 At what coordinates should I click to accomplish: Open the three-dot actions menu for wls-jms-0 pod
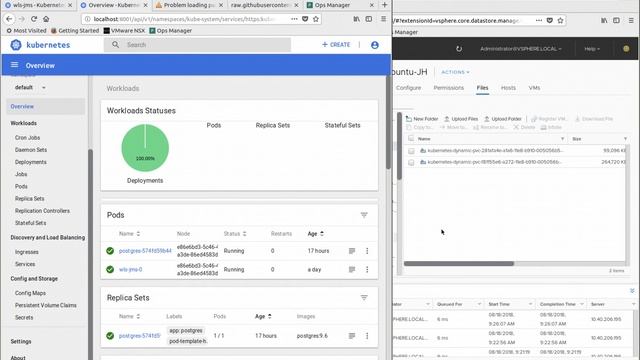point(367,269)
